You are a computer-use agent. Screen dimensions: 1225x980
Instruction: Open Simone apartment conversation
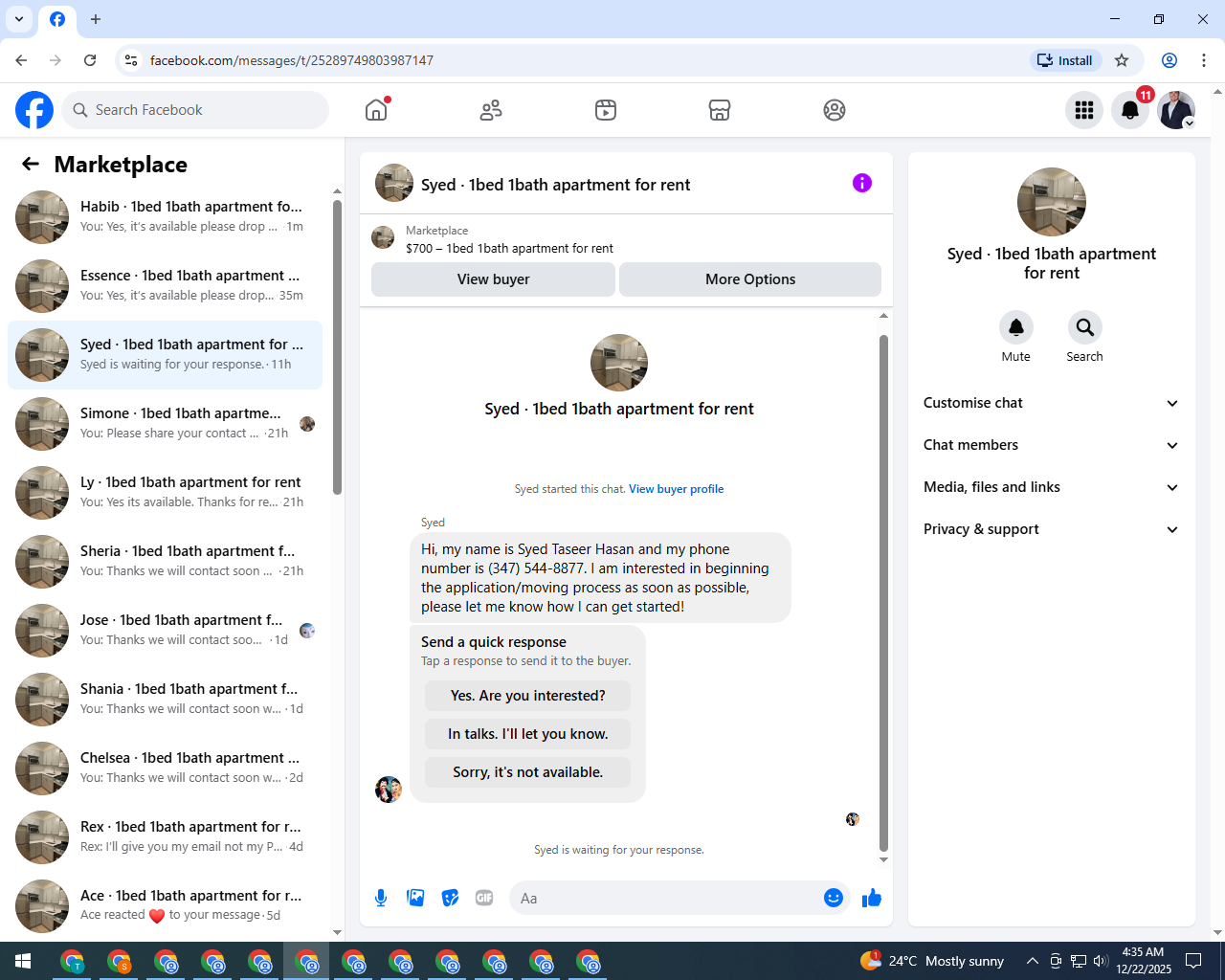tap(165, 424)
